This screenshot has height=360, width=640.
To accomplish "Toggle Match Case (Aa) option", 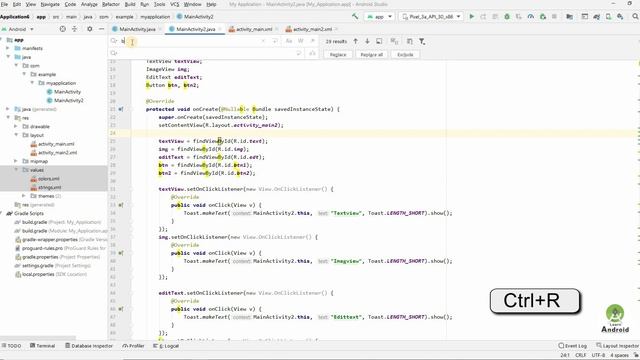I will point(289,41).
